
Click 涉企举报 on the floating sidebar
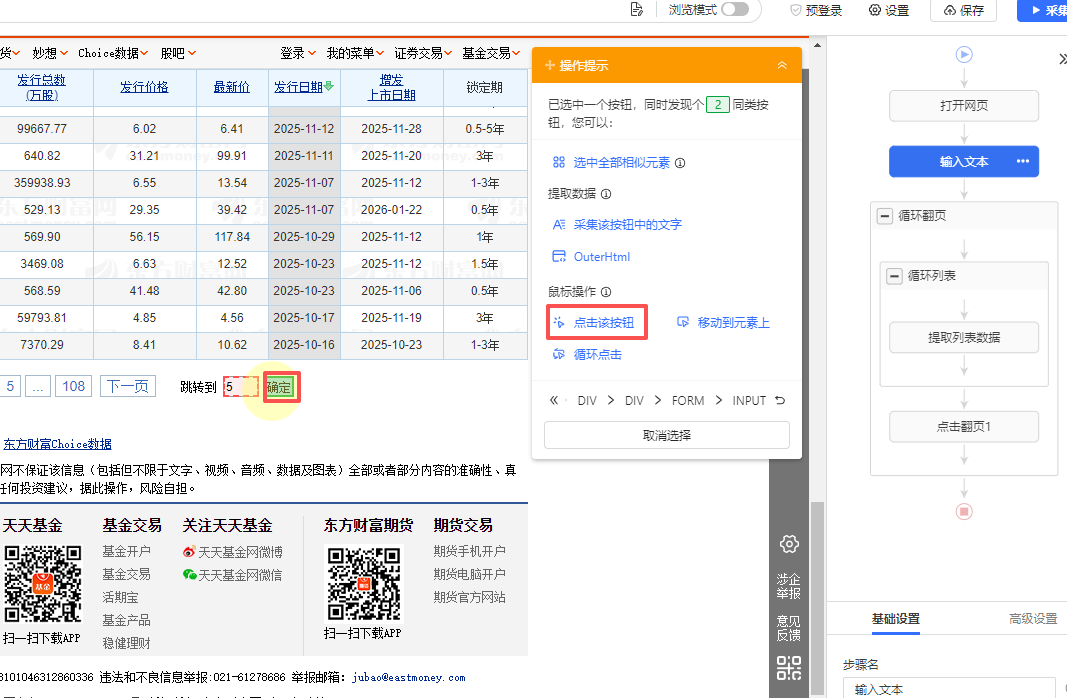pos(789,586)
